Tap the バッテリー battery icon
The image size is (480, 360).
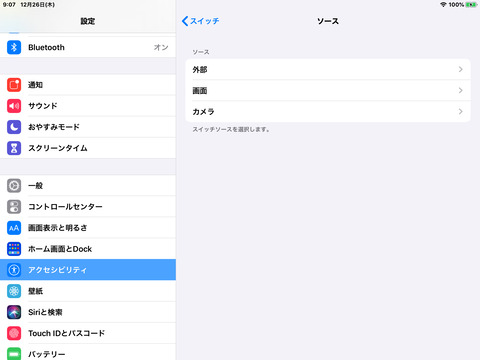point(14,354)
